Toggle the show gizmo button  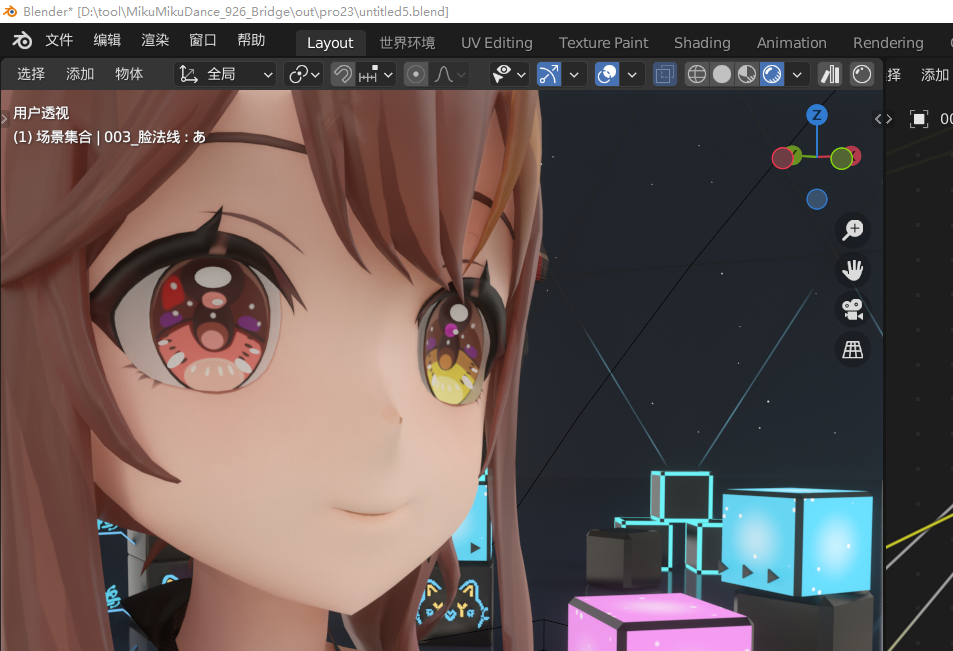(x=549, y=75)
